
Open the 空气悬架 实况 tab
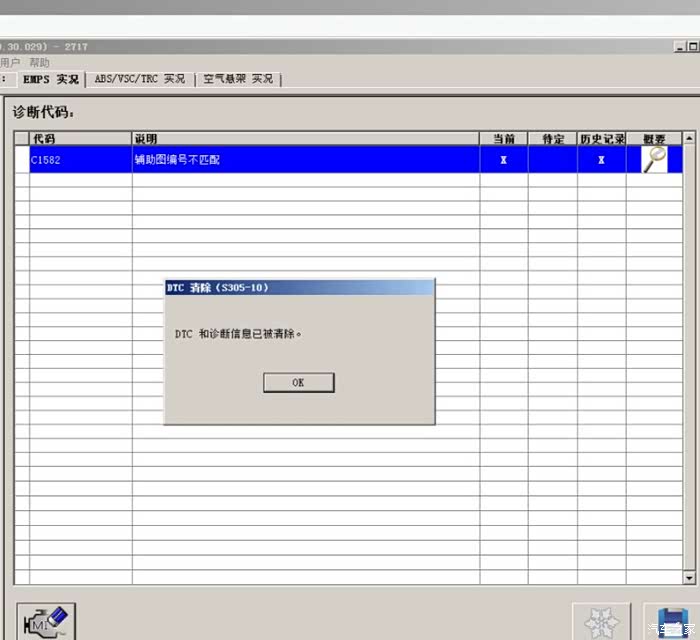tap(238, 79)
